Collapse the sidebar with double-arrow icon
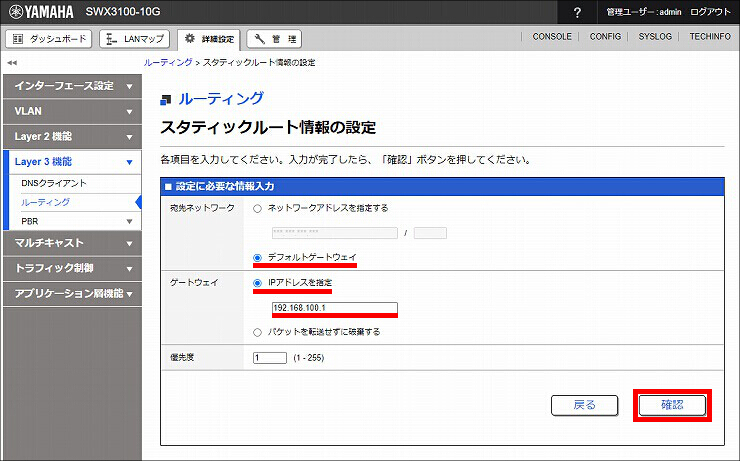 click(12, 63)
